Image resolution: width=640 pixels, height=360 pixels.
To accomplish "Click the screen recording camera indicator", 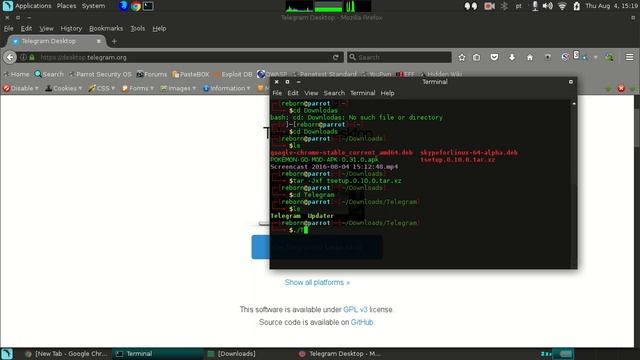I will pyautogui.click(x=489, y=6).
